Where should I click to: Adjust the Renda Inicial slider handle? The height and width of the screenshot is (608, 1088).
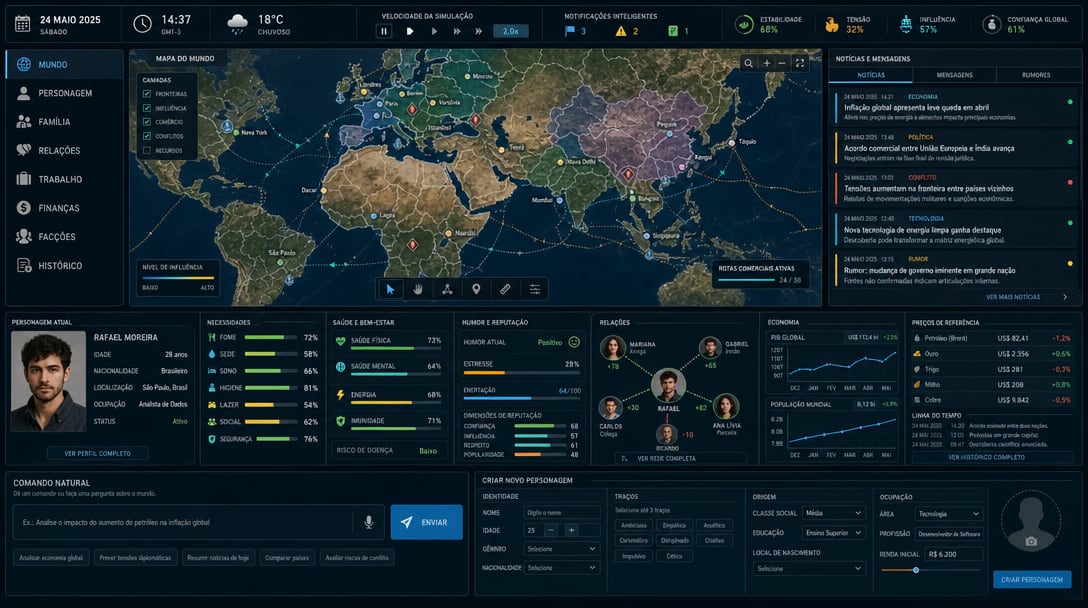point(916,570)
